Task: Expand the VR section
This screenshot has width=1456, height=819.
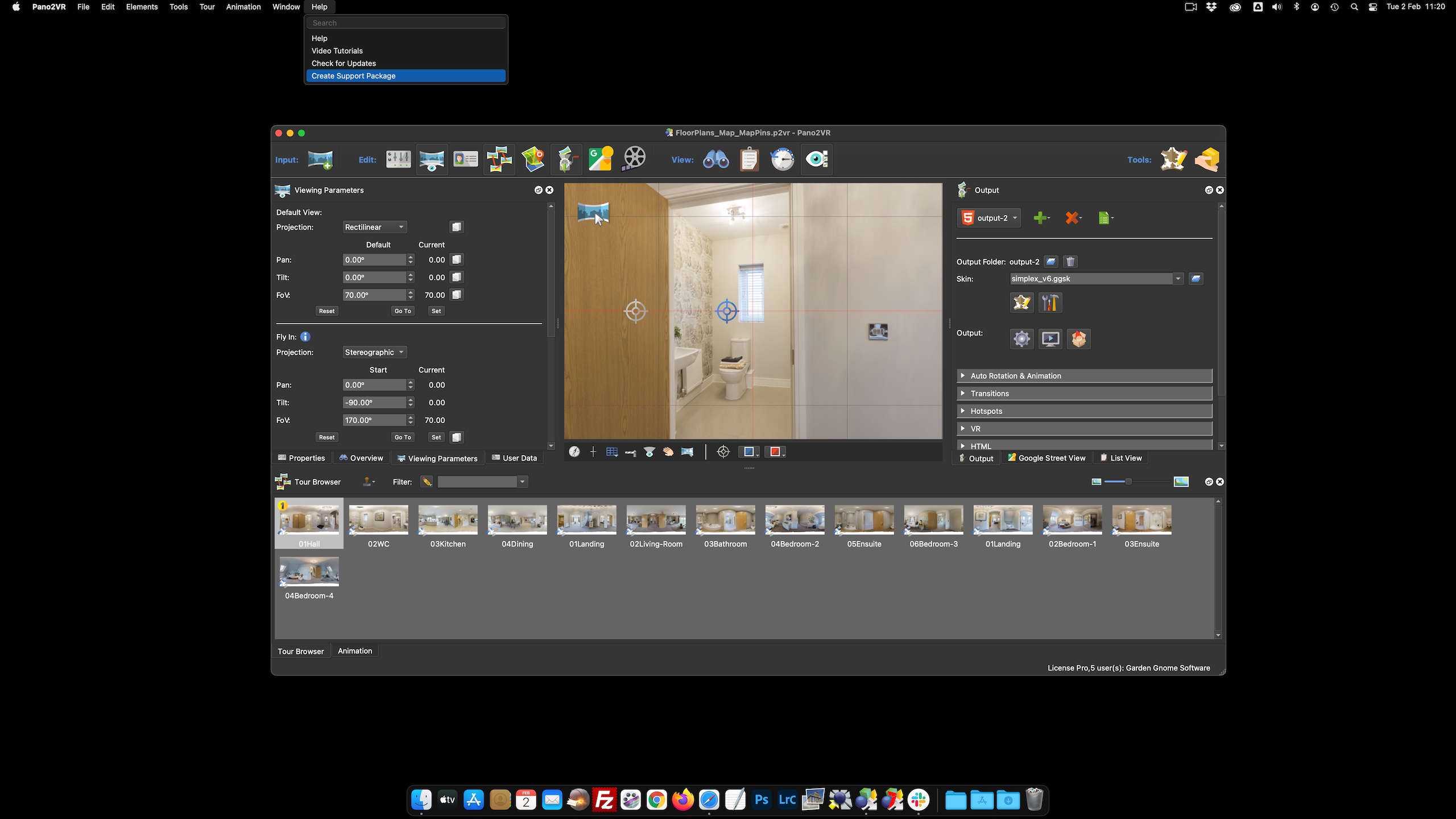Action: [x=1084, y=429]
